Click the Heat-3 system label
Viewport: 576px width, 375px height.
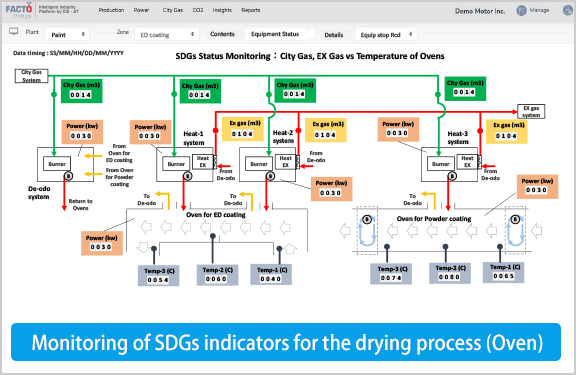tap(458, 138)
